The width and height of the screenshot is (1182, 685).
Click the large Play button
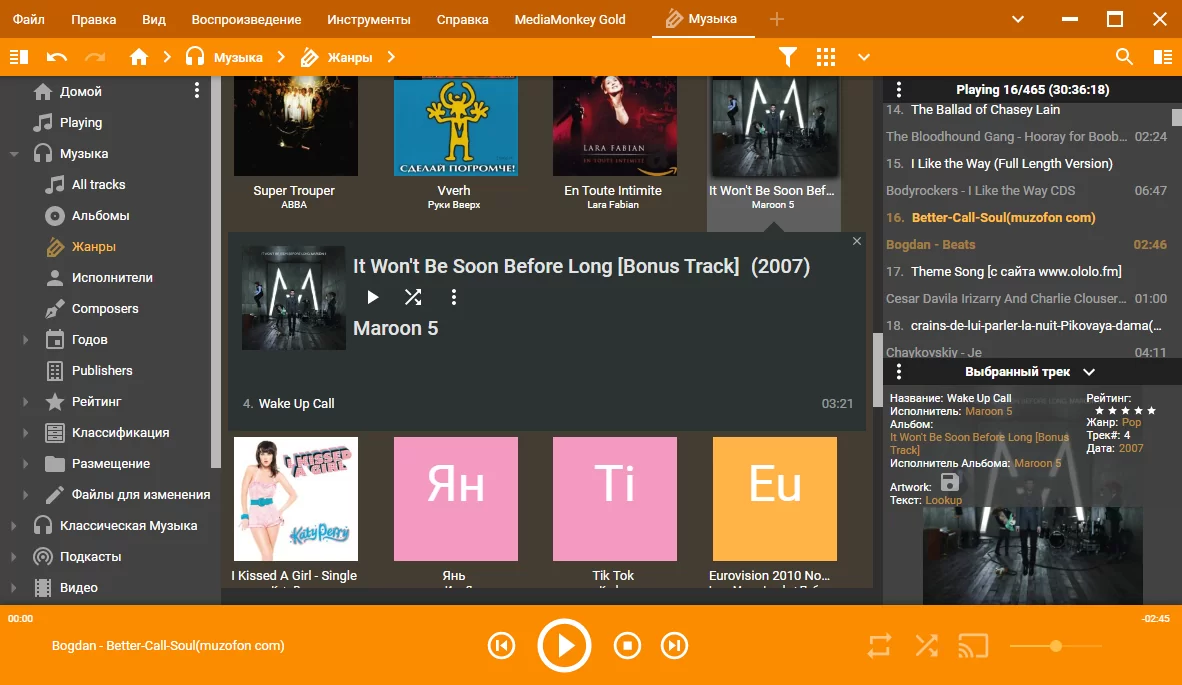(564, 646)
